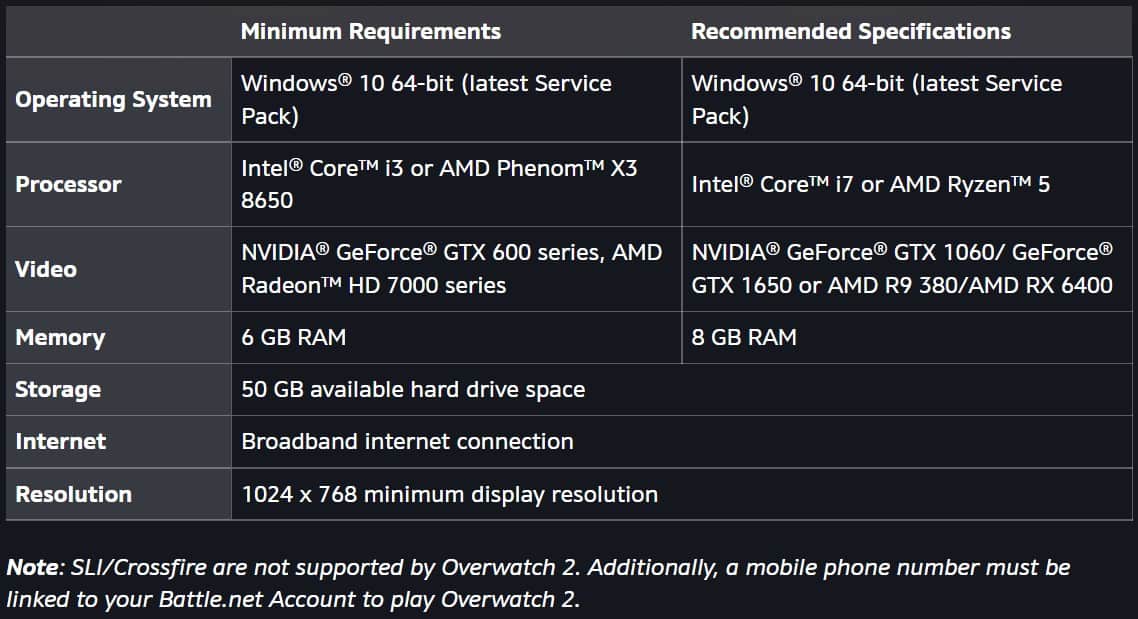Screen dimensions: 1138x619
Task: Click the minimum Intel Core i3 processor cell
Action: 439,184
